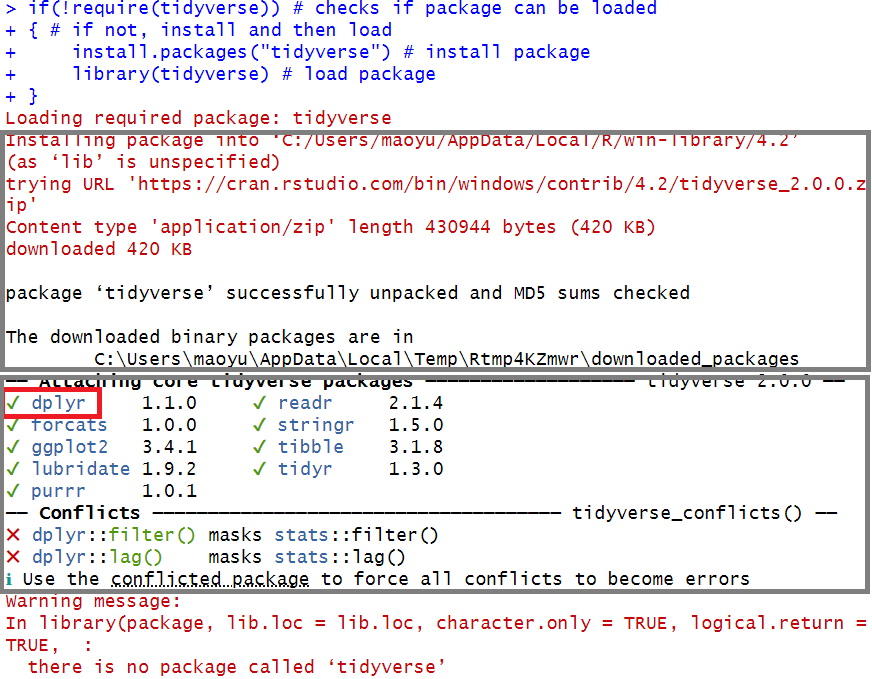Image resolution: width=872 pixels, height=679 pixels.
Task: Click the Temp downloaded_packages folder path
Action: [x=447, y=359]
